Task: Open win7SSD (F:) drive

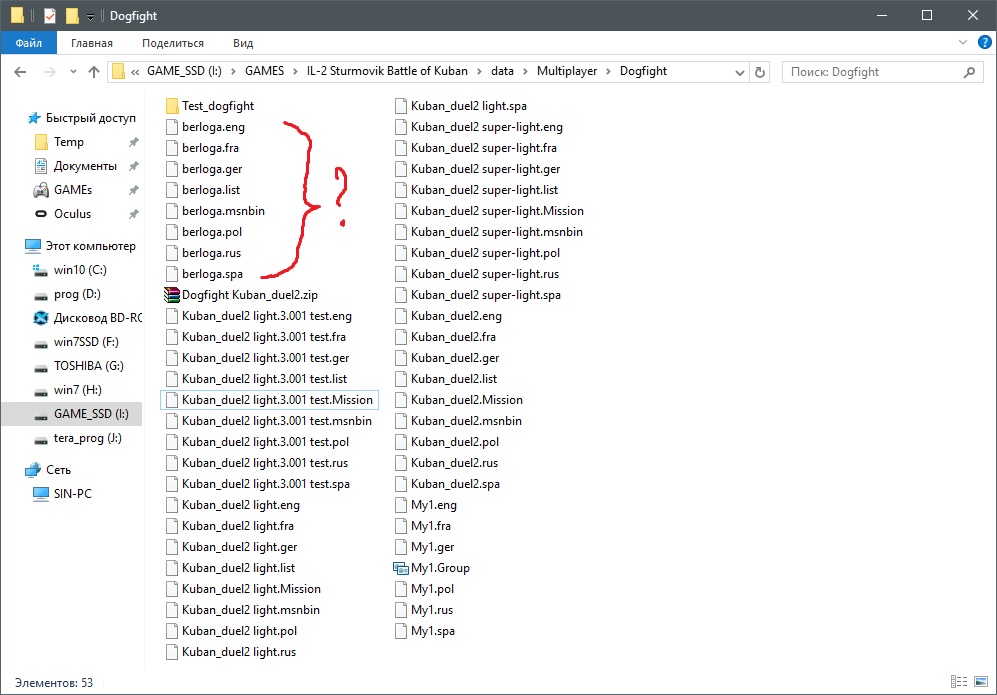Action: click(86, 342)
